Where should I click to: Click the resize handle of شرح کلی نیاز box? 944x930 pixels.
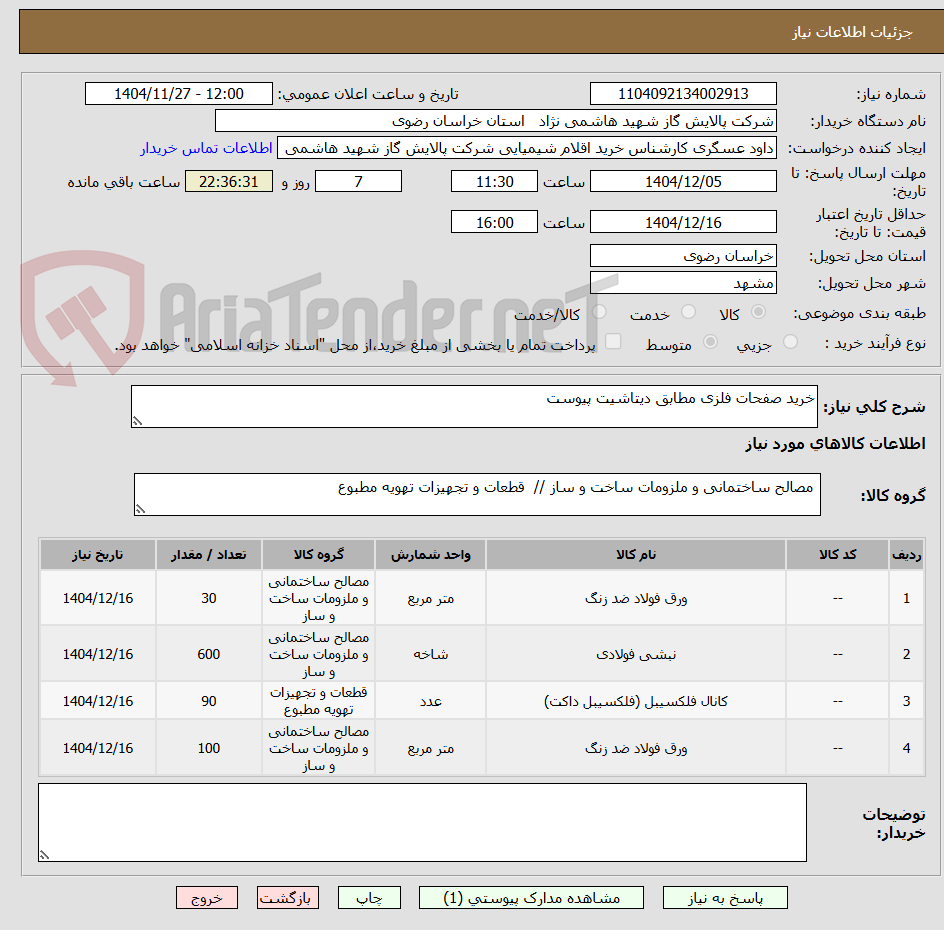[137, 421]
